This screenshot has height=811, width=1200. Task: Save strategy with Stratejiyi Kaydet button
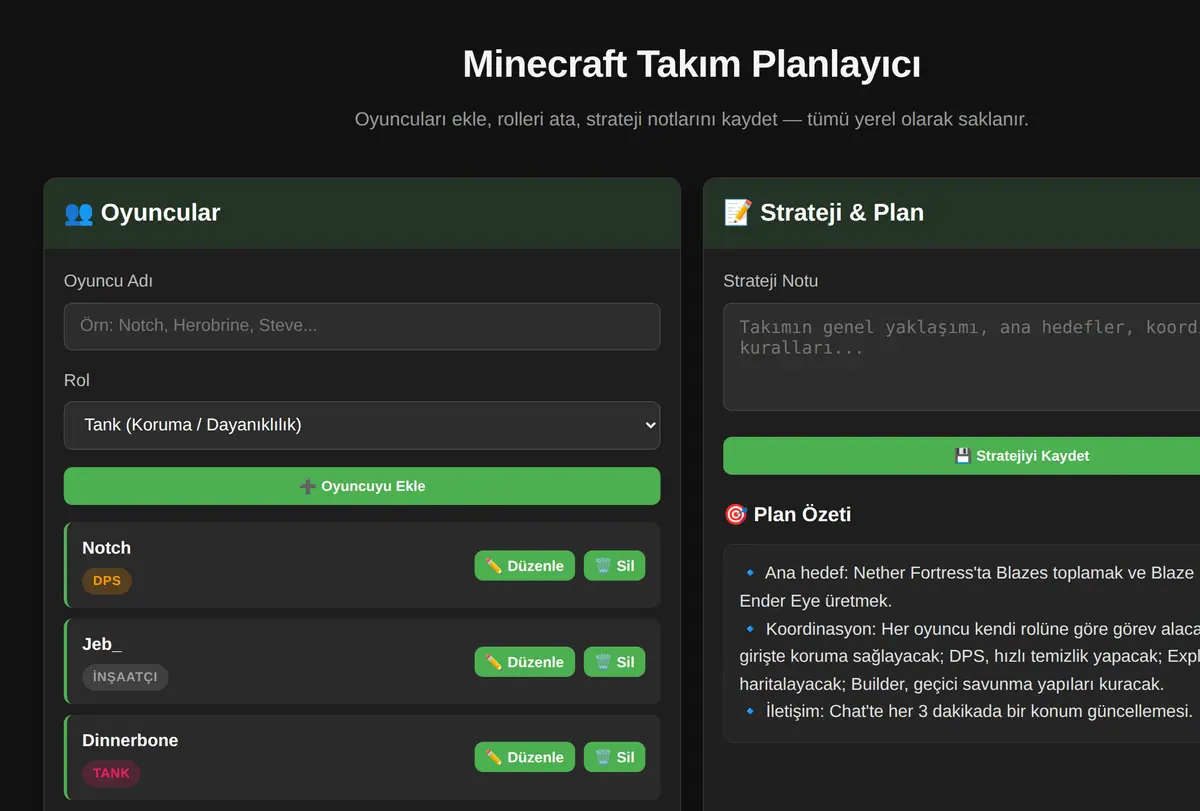pyautogui.click(x=961, y=456)
